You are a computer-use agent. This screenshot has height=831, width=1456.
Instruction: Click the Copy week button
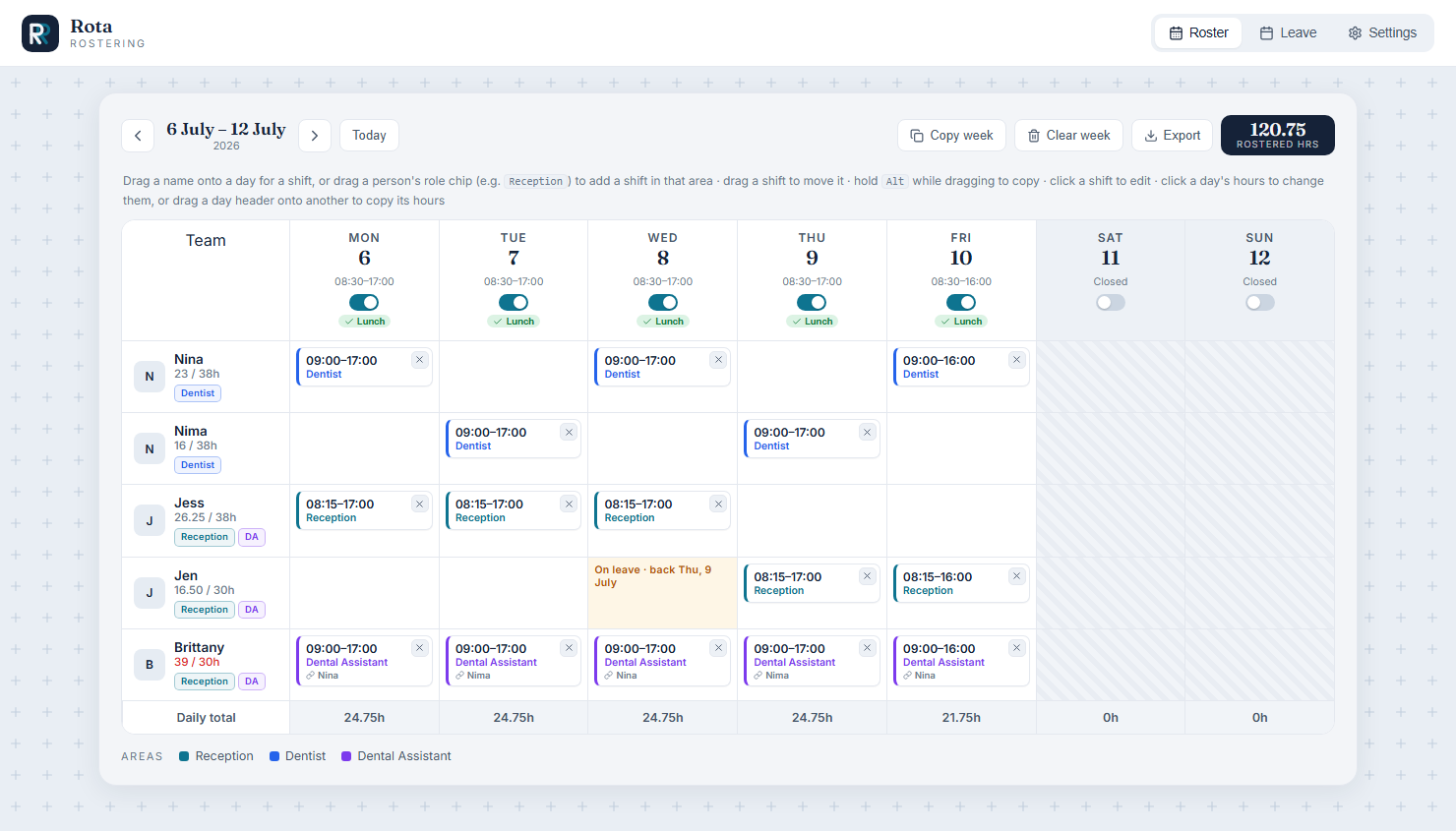click(x=951, y=136)
